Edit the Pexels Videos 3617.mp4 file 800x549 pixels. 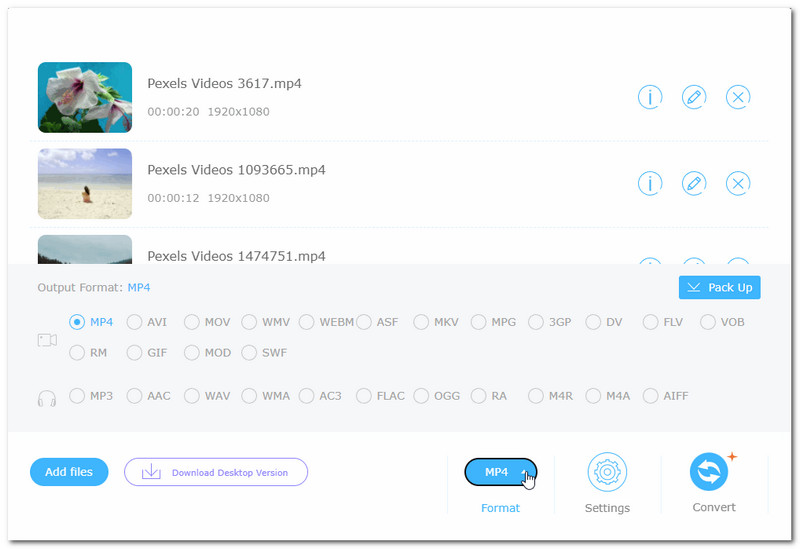coord(693,97)
